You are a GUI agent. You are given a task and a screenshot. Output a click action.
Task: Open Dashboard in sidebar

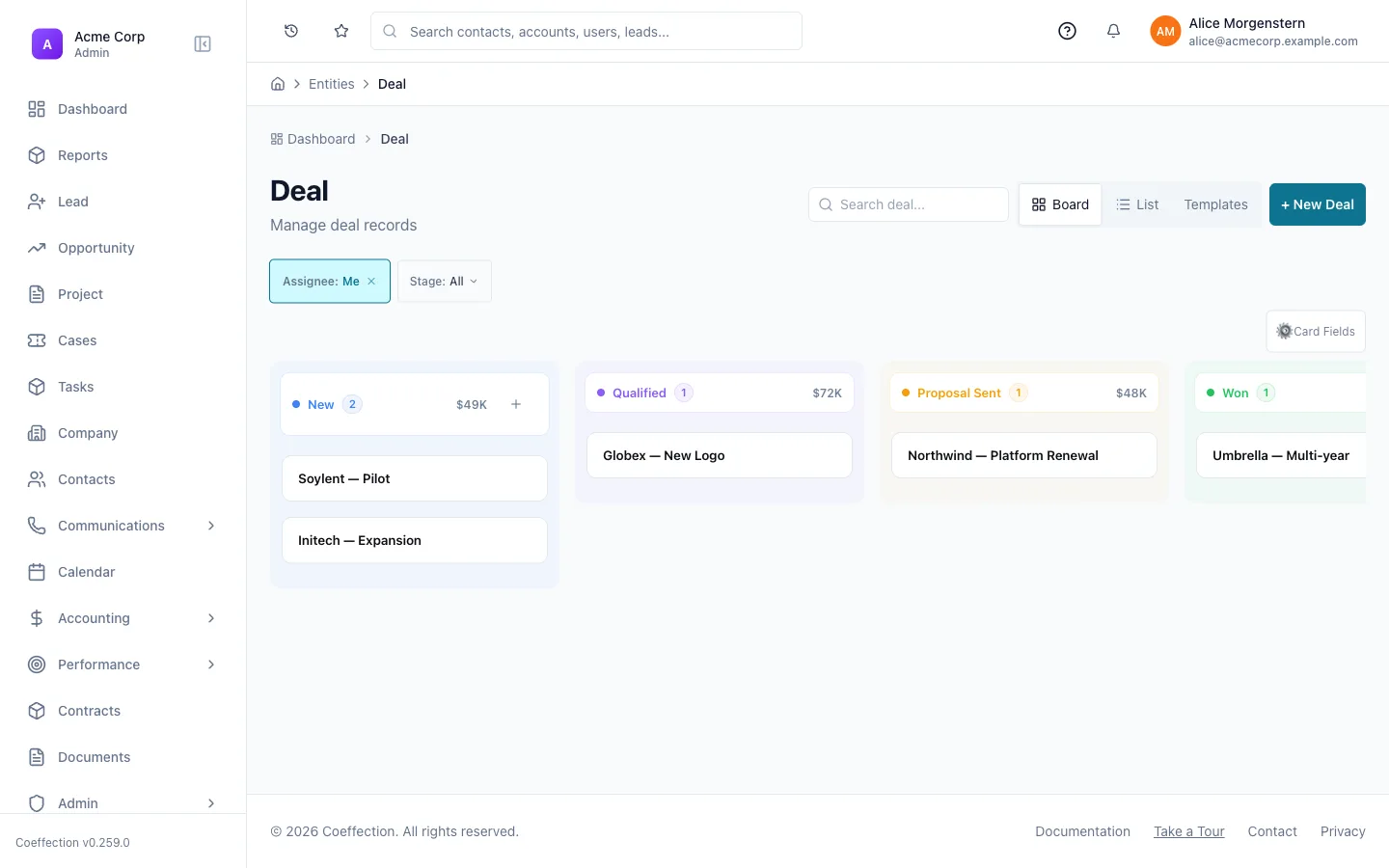pos(123,109)
